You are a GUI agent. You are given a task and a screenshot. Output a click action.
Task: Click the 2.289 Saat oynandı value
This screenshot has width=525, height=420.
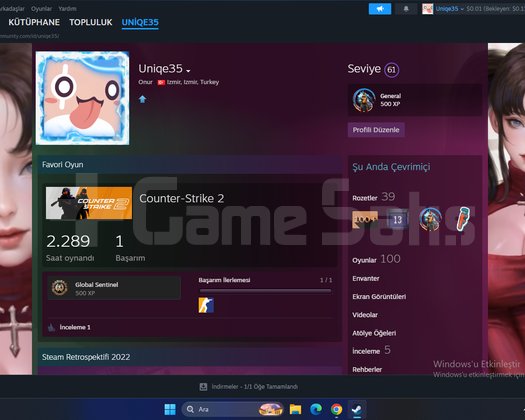(68, 241)
